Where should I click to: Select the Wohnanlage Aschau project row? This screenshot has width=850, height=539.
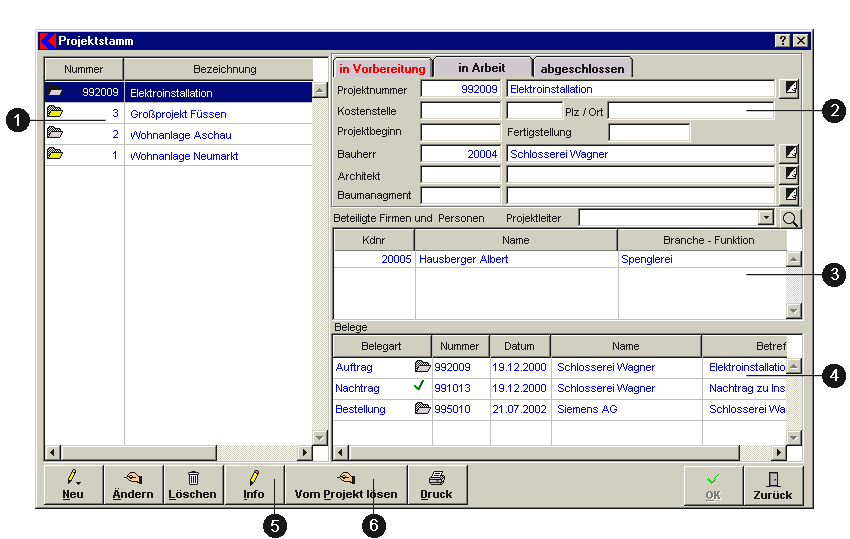tap(180, 135)
